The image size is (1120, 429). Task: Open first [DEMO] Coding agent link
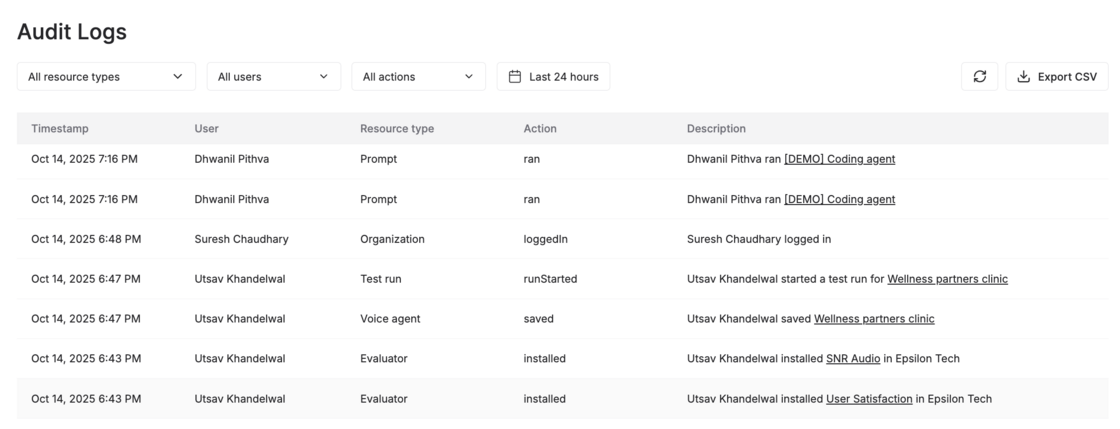(x=839, y=159)
